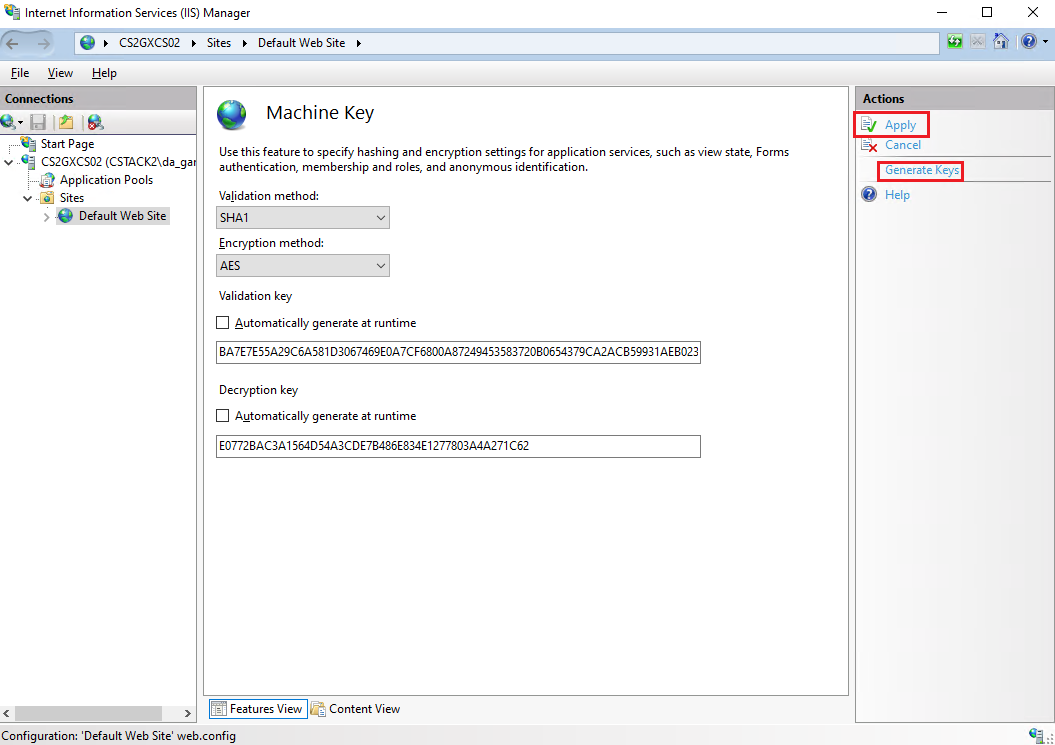1055x745 pixels.
Task: Click Connections horizontal scrollbar right arrow
Action: point(188,713)
